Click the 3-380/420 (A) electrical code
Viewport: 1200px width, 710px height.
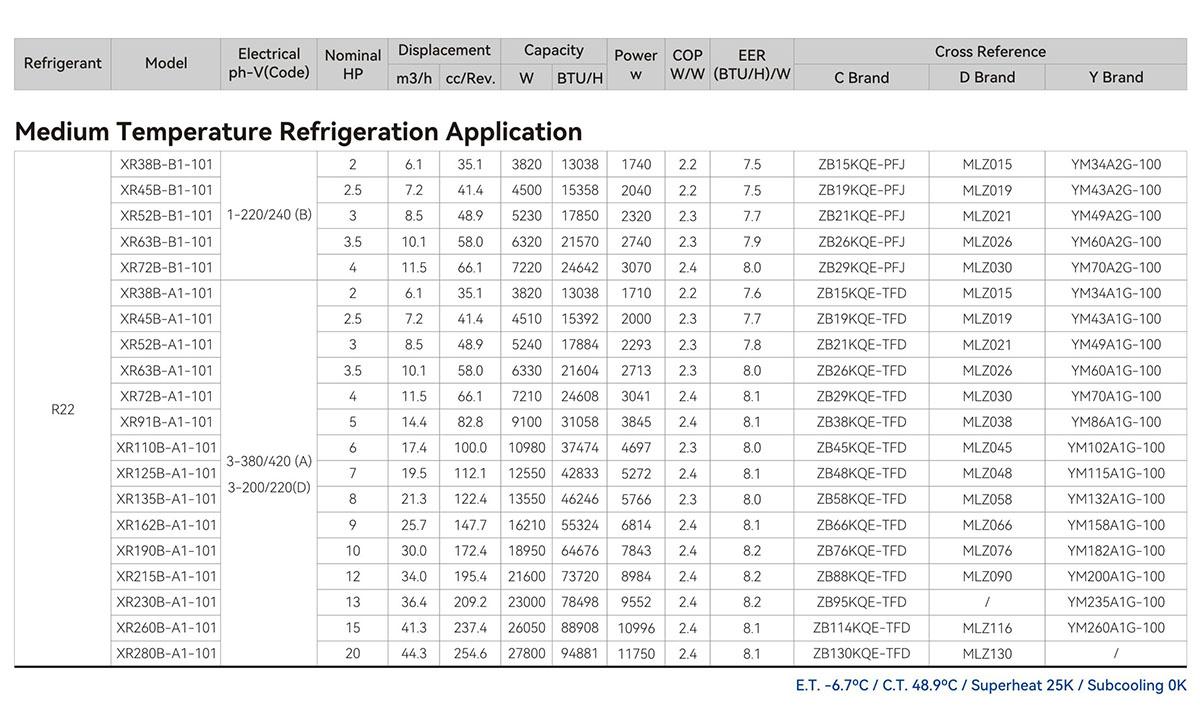[269, 462]
